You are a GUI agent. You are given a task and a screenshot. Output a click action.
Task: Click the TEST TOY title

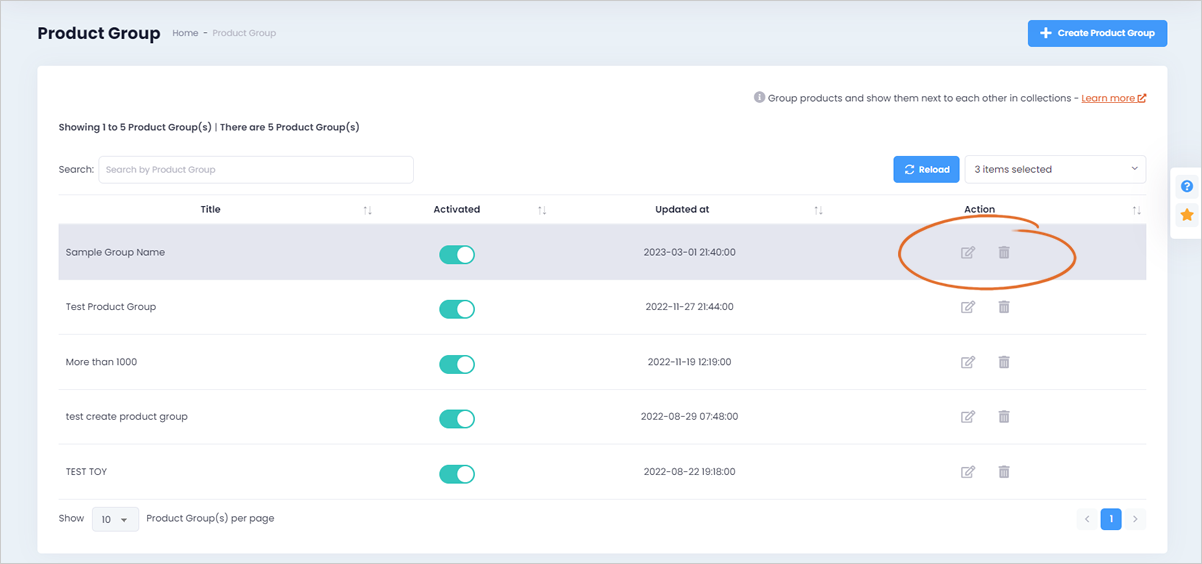(x=86, y=471)
